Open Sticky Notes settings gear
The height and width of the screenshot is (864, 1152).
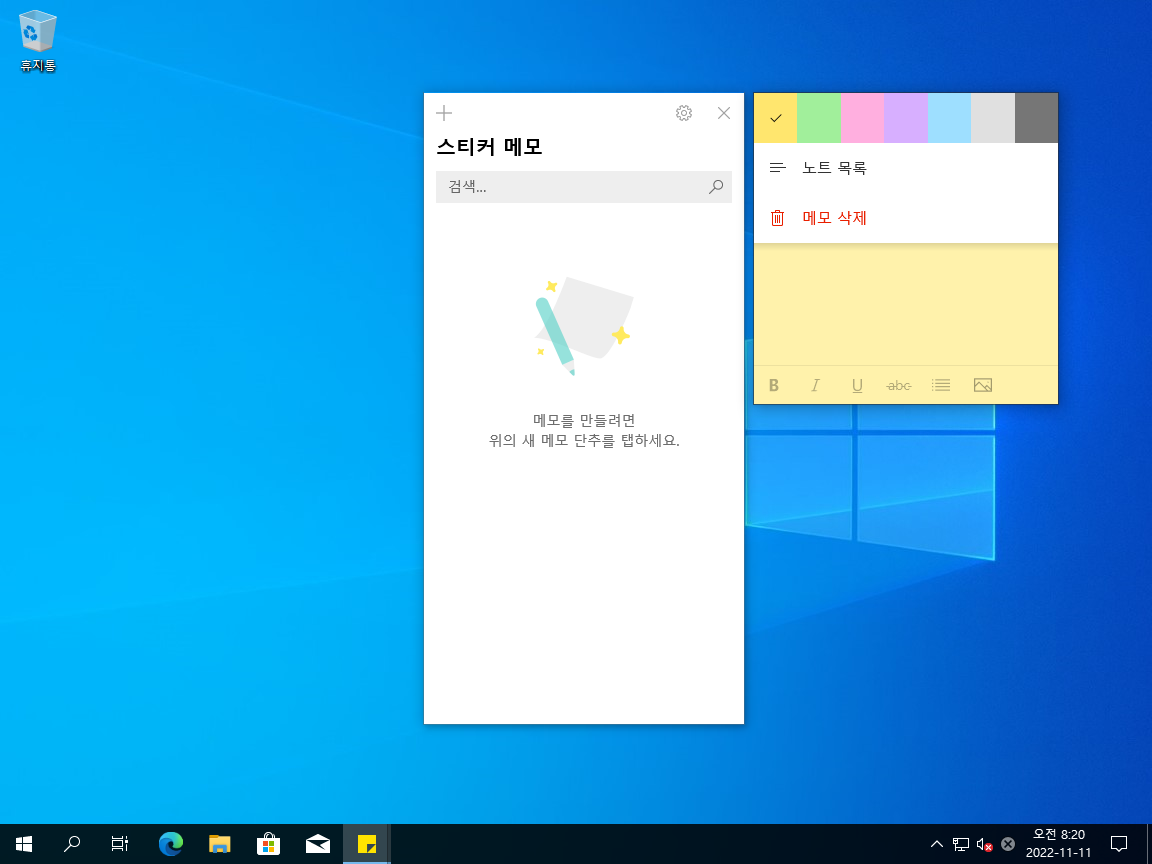click(683, 112)
